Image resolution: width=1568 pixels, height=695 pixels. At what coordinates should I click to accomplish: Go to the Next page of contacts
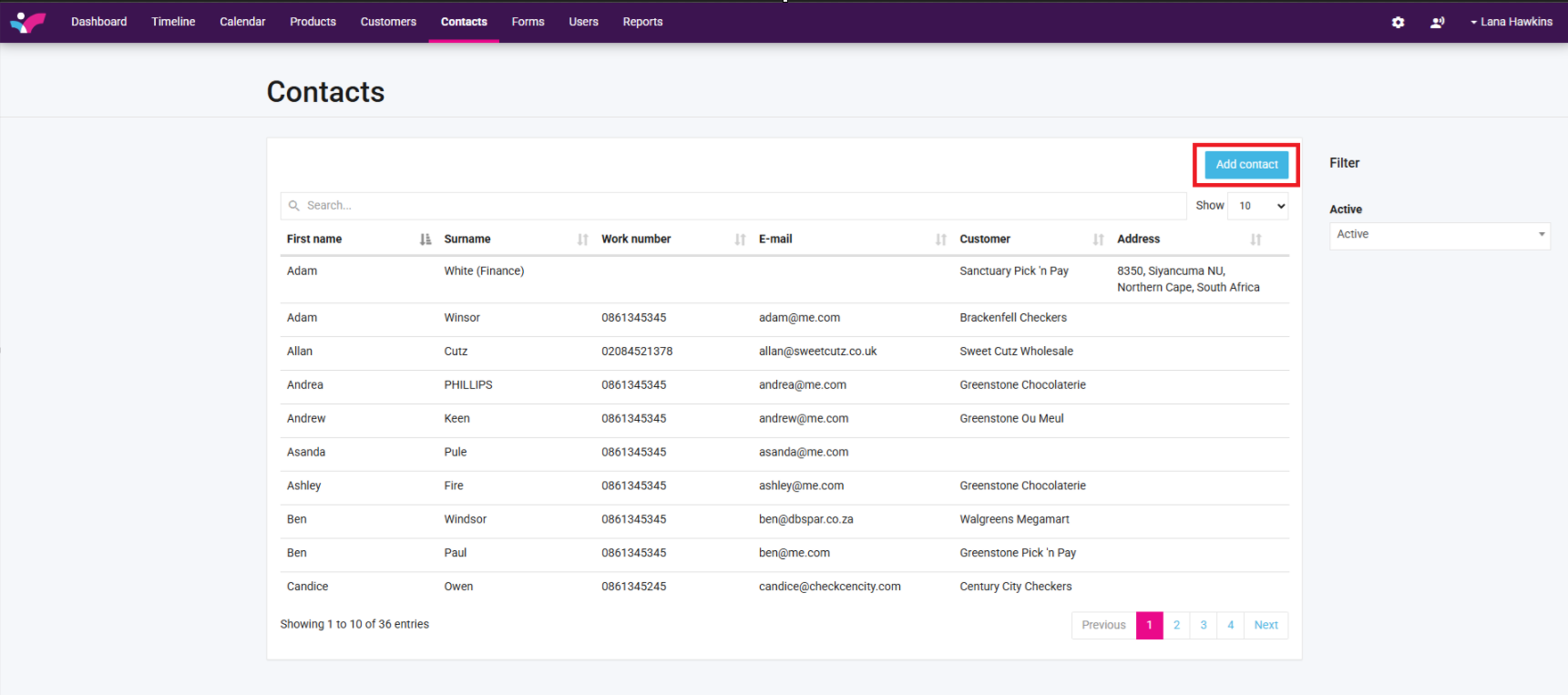(1266, 625)
